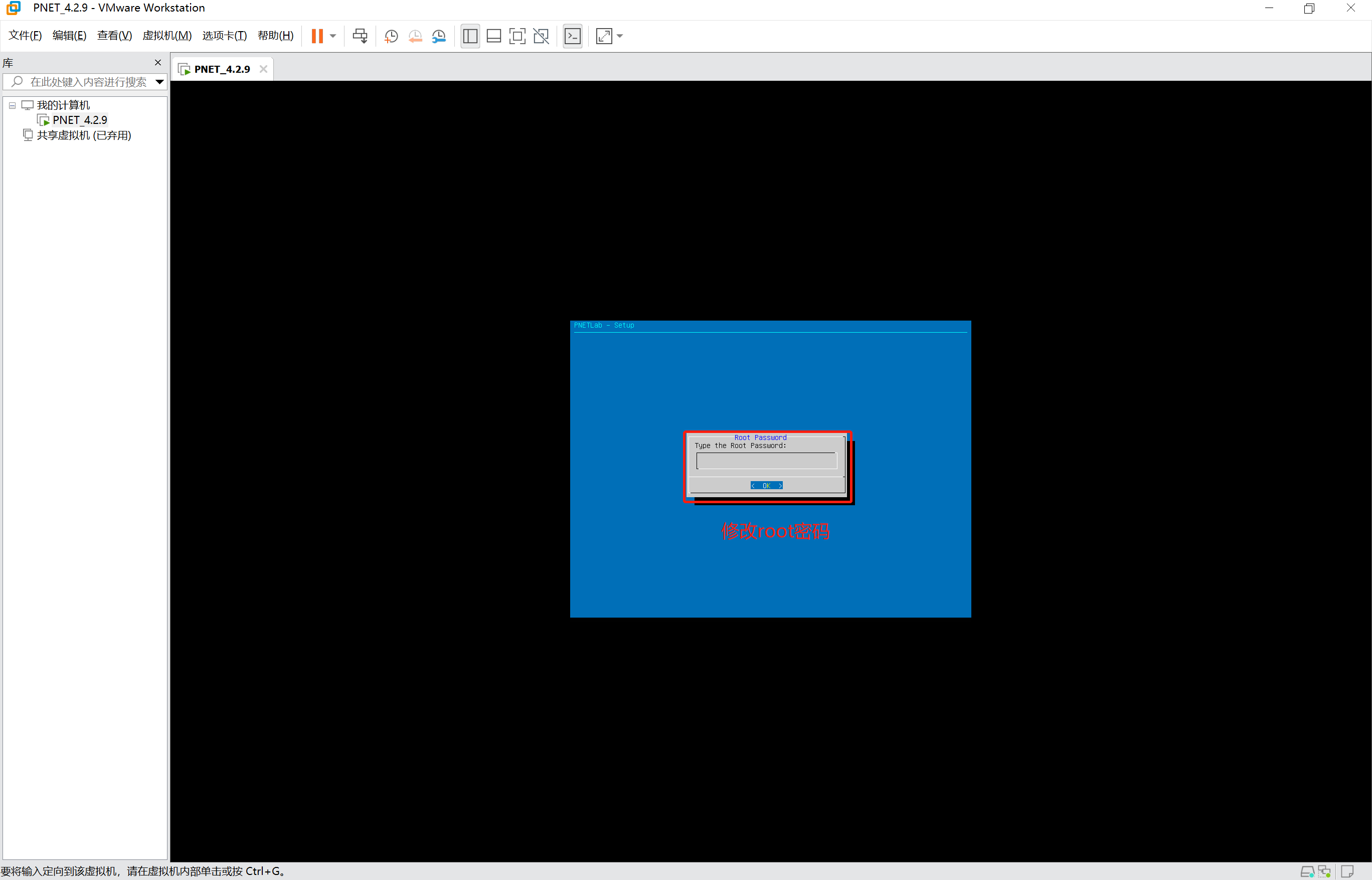Open the stretch display dropdown arrow

click(x=620, y=36)
